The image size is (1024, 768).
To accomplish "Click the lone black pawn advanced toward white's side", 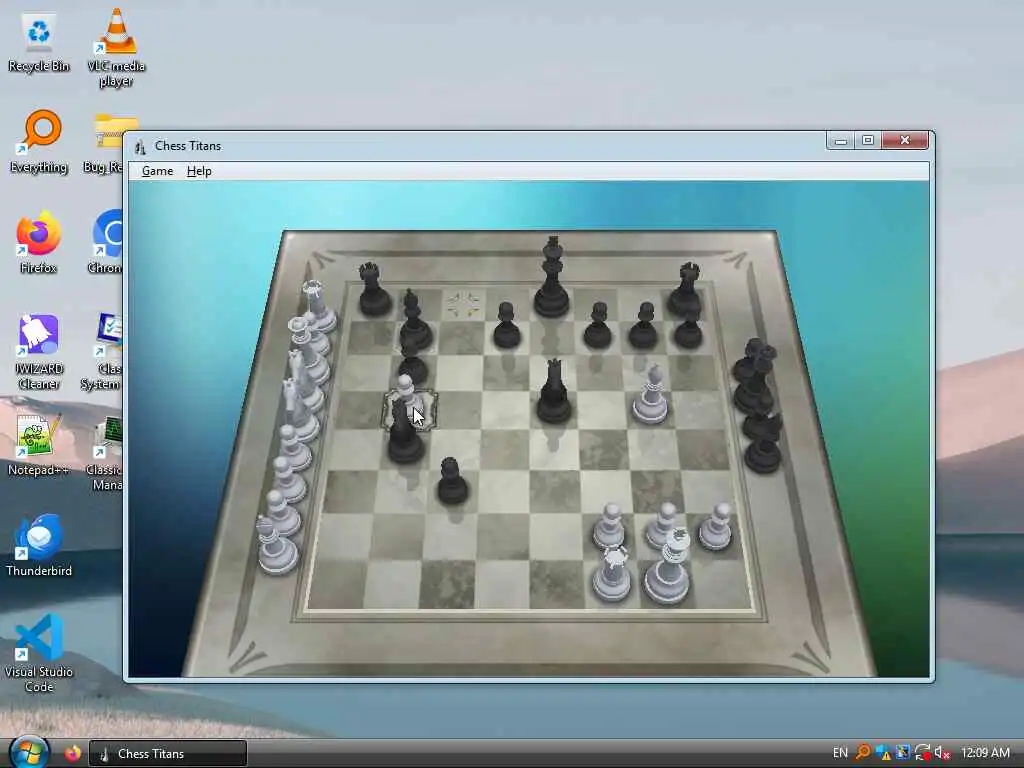I will coord(452,481).
